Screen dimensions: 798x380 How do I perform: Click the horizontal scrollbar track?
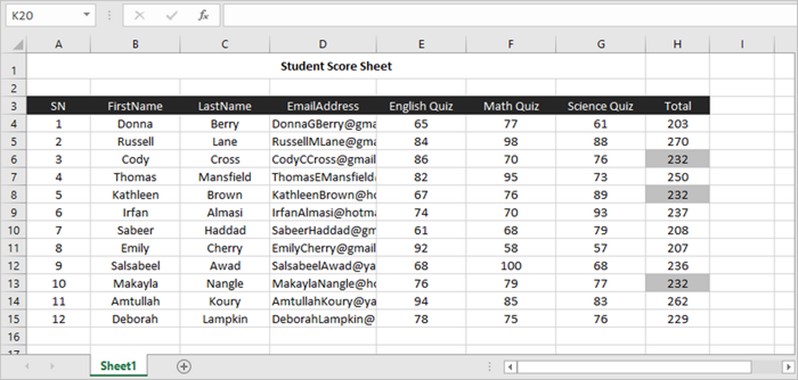click(634, 367)
